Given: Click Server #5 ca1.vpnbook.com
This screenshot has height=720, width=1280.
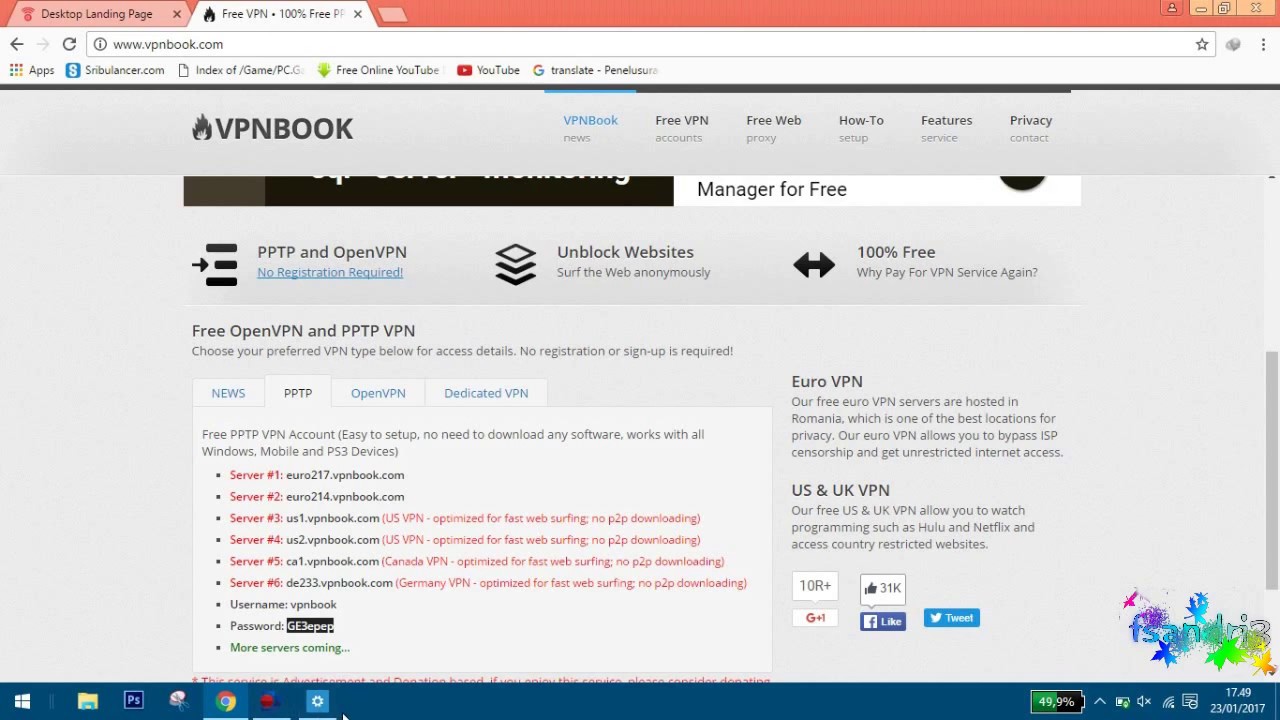Looking at the screenshot, I should (x=477, y=561).
